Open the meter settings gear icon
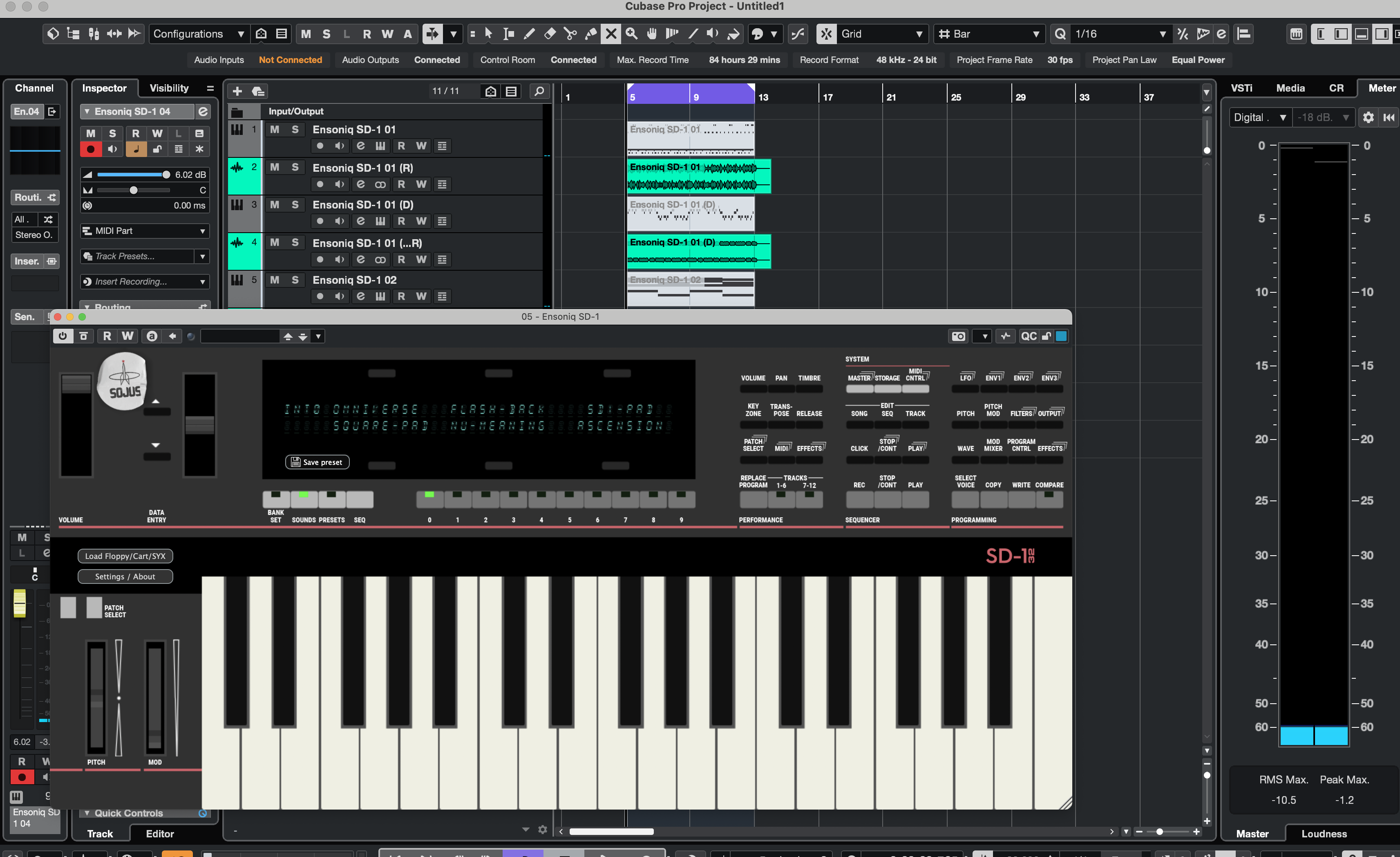The width and height of the screenshot is (1400, 857). tap(1368, 117)
